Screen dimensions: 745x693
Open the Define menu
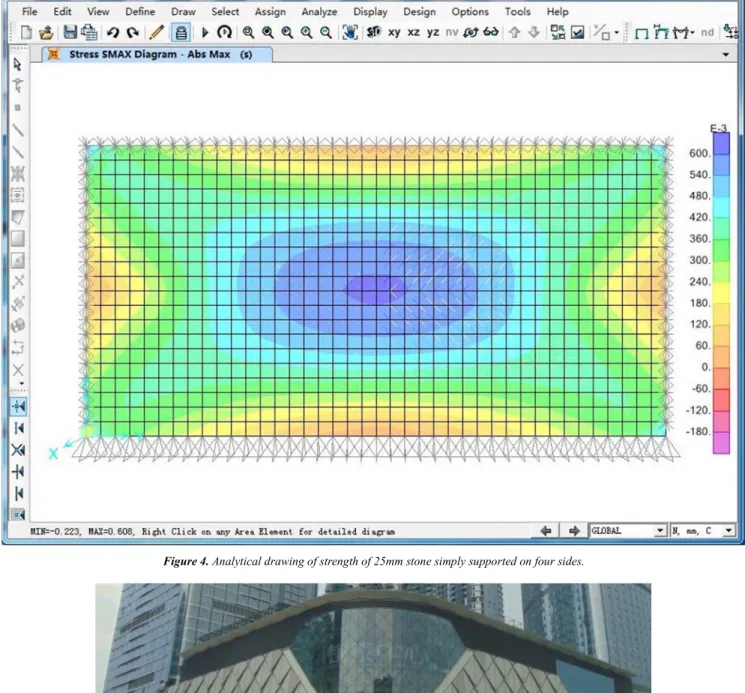tap(140, 11)
